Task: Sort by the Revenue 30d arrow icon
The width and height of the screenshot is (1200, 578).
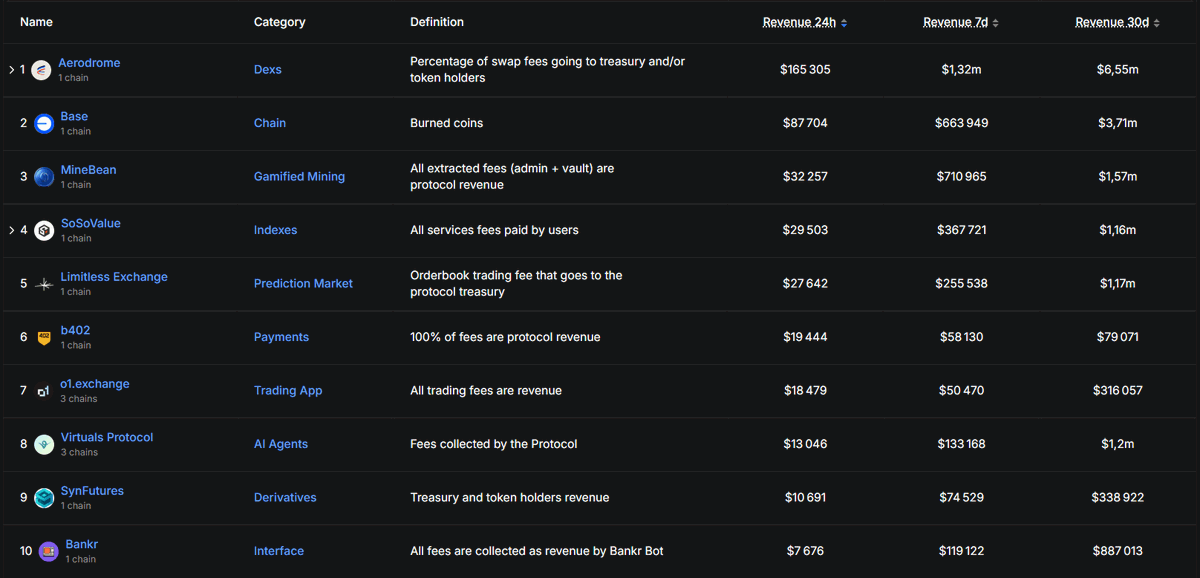Action: [1157, 22]
